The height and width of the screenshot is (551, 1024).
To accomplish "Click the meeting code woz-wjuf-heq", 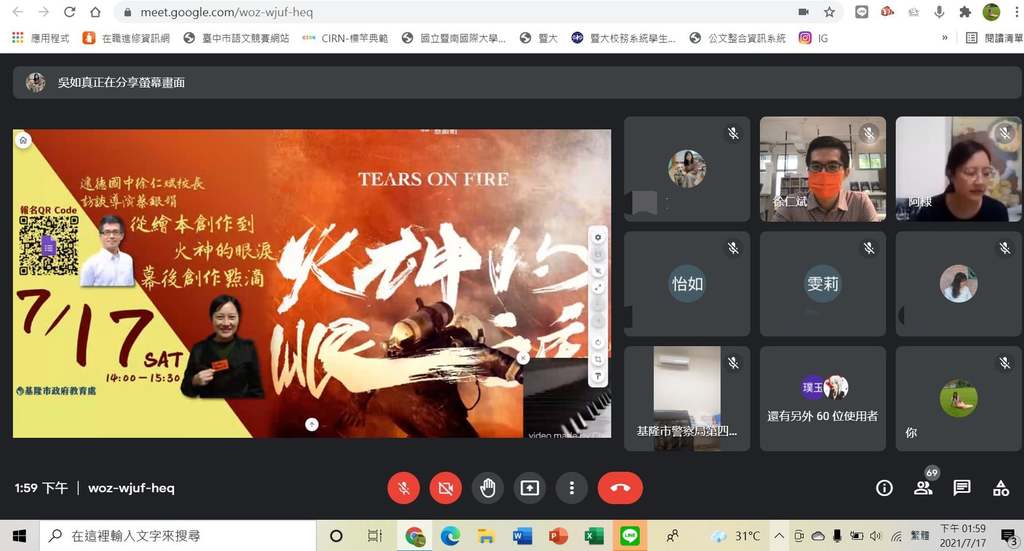I will (131, 488).
